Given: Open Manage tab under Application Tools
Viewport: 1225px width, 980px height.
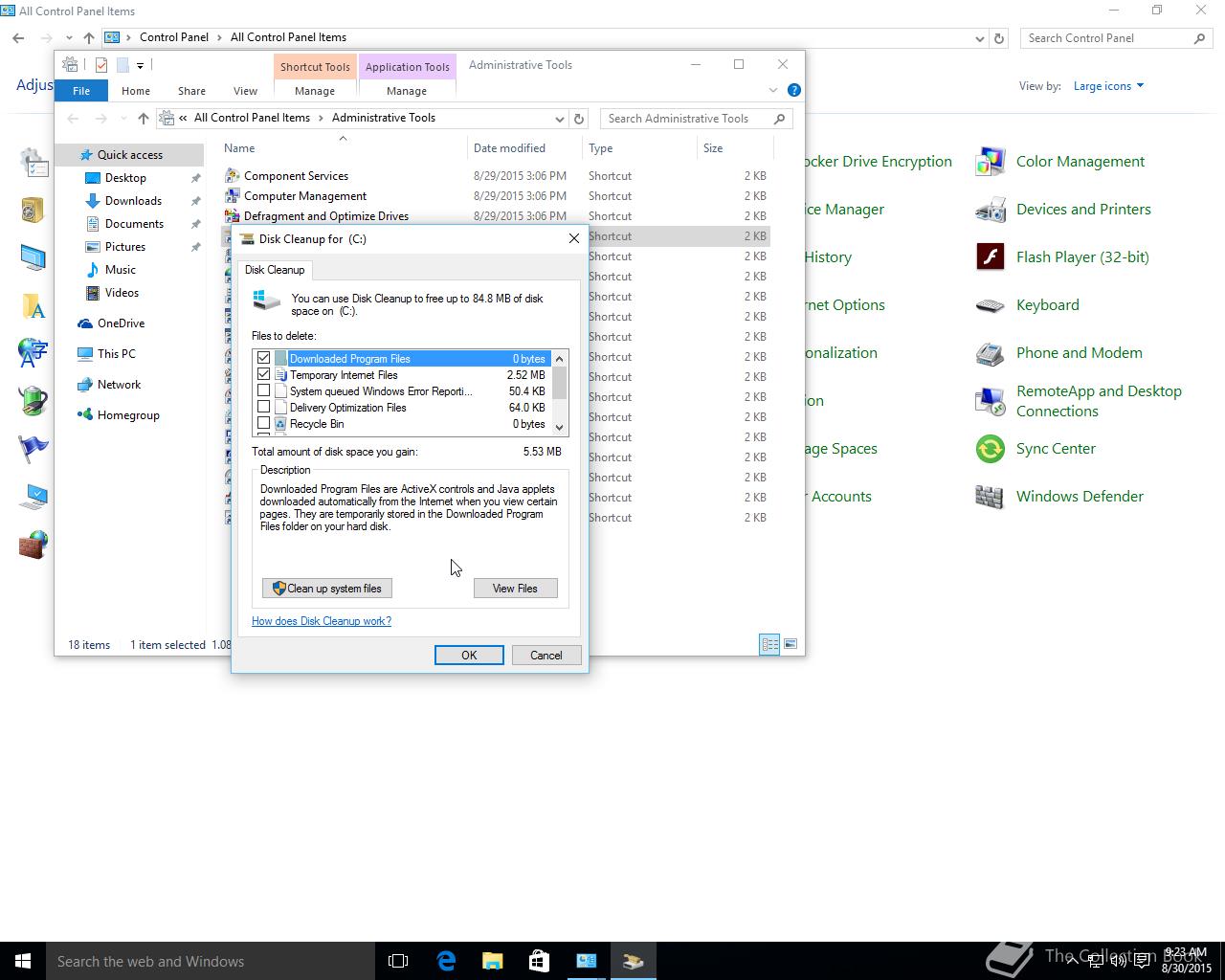Looking at the screenshot, I should [407, 91].
